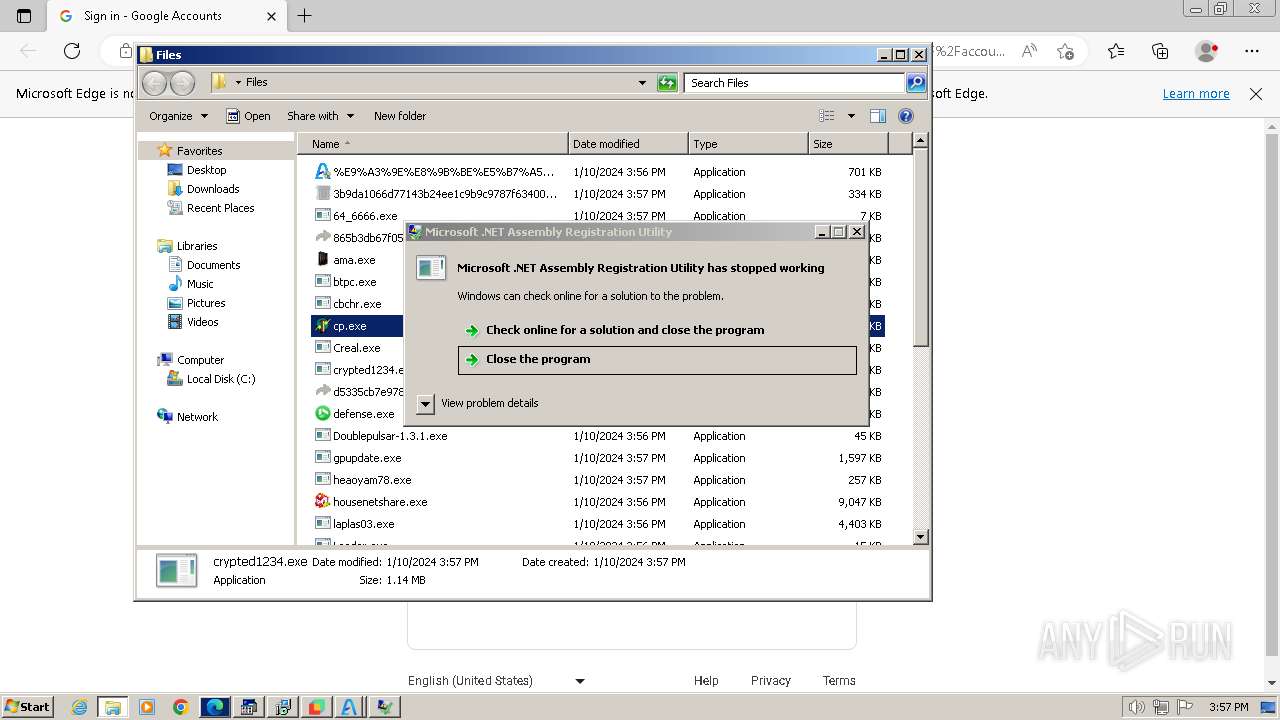Viewport: 1280px width, 720px height.
Task: Dismiss the Edge notification bar
Action: 1256,94
